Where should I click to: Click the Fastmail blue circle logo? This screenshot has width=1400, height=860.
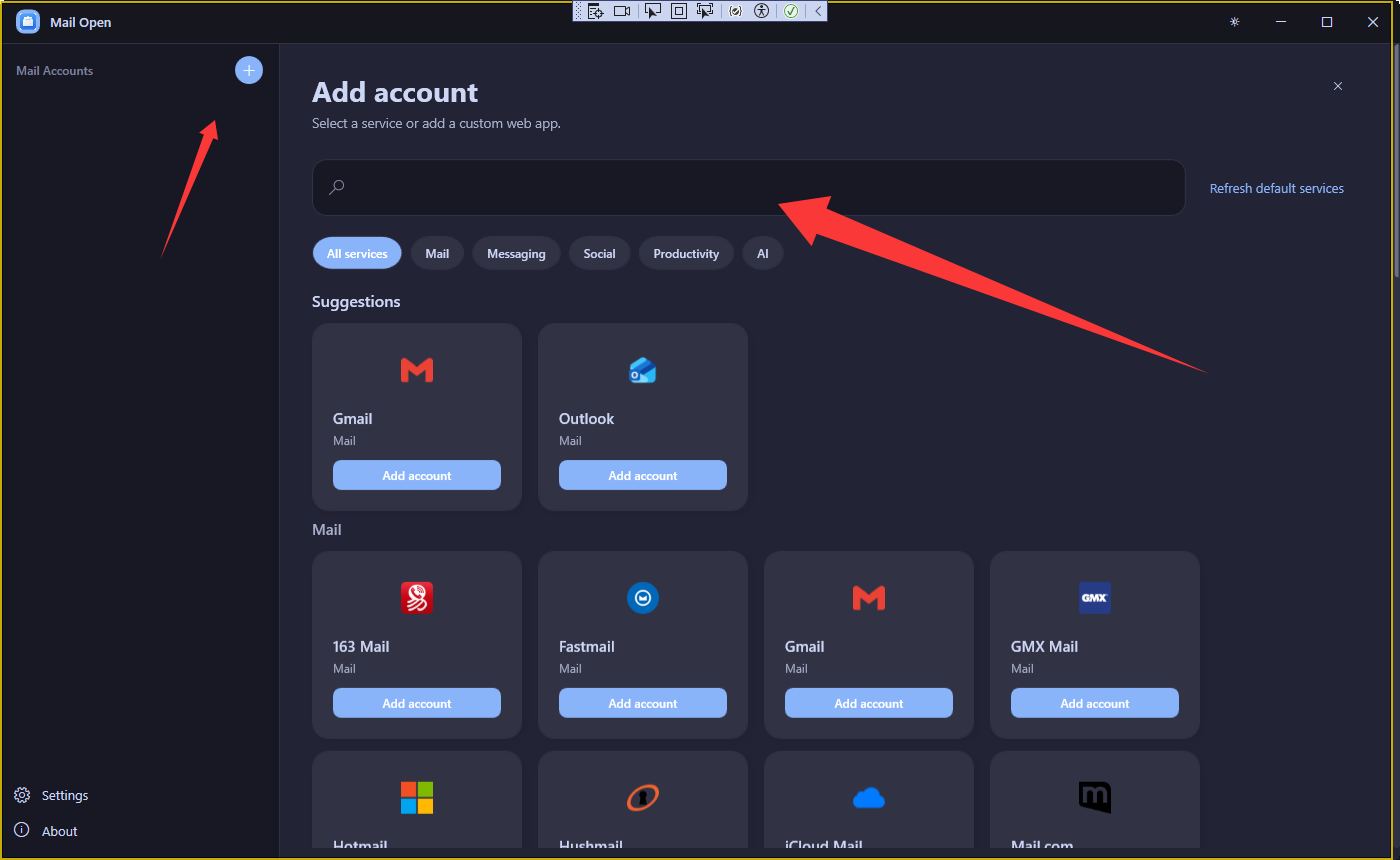[x=643, y=598]
